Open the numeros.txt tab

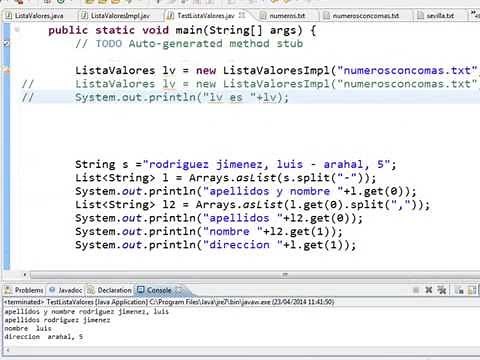(x=287, y=15)
